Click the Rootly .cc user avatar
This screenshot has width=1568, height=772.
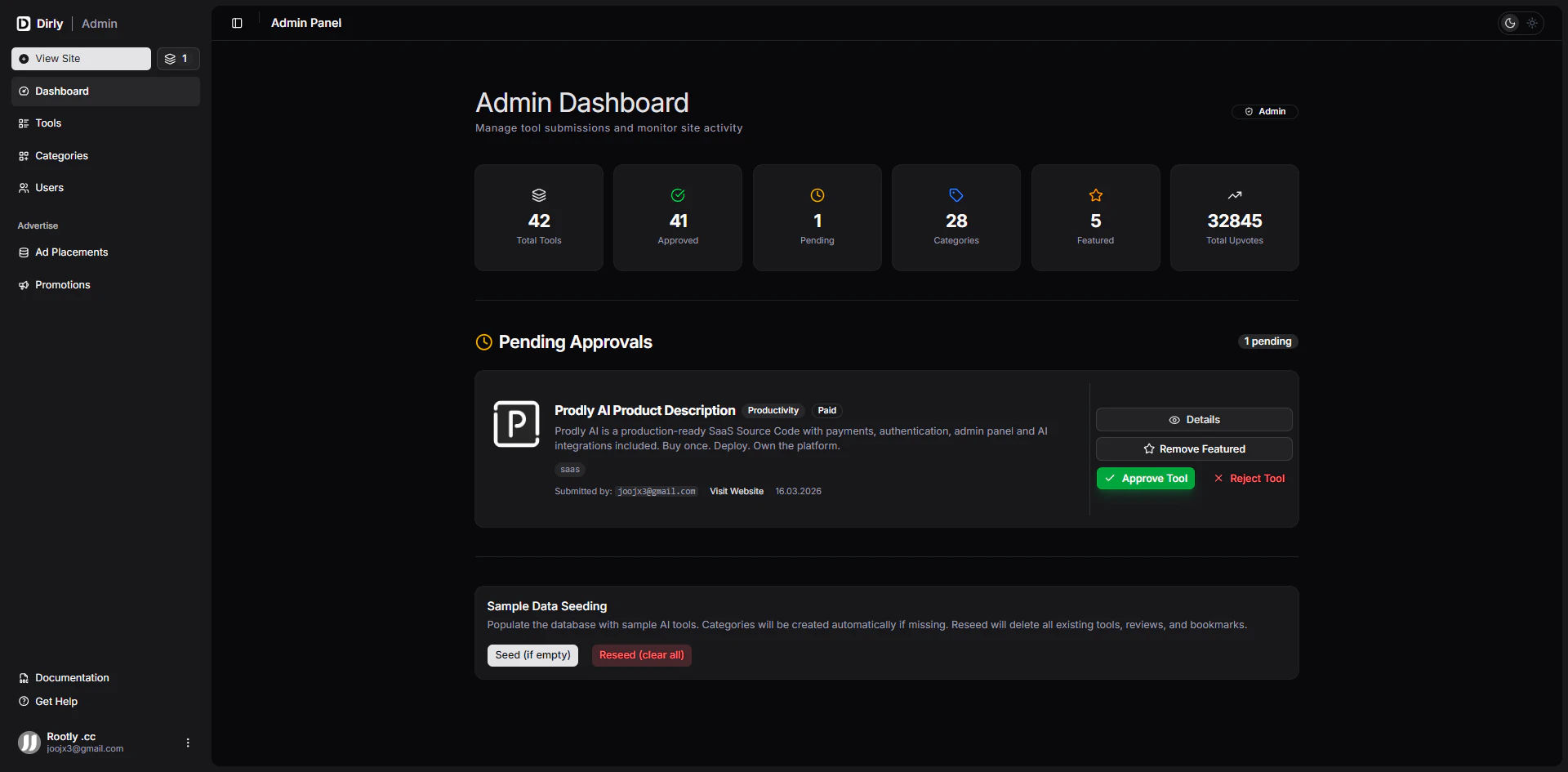(29, 743)
